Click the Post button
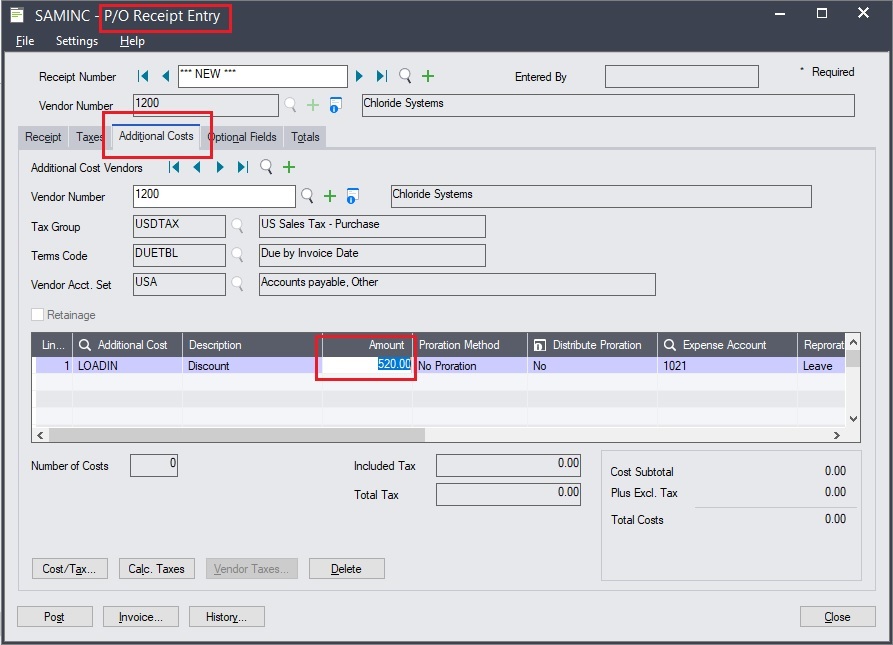The width and height of the screenshot is (893, 645). 55,617
